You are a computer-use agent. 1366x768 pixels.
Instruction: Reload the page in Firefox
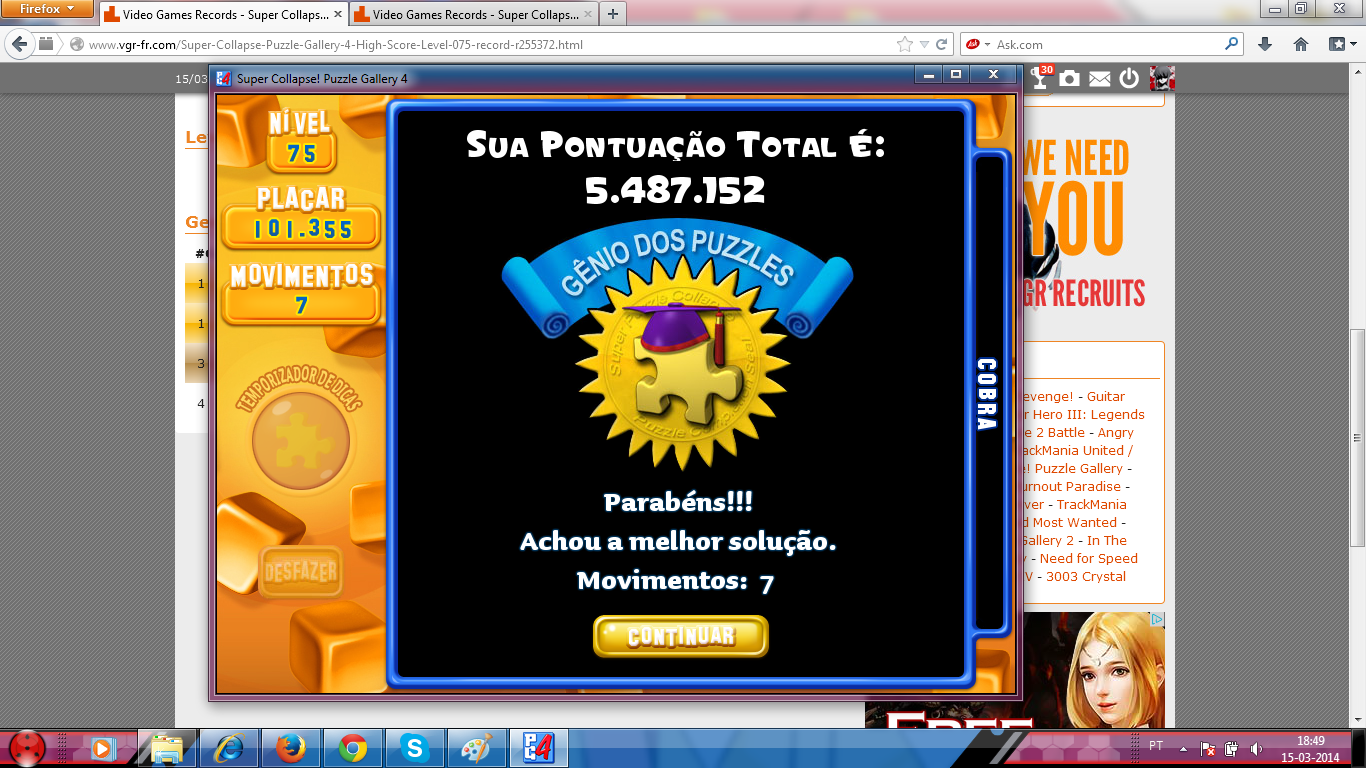point(942,44)
